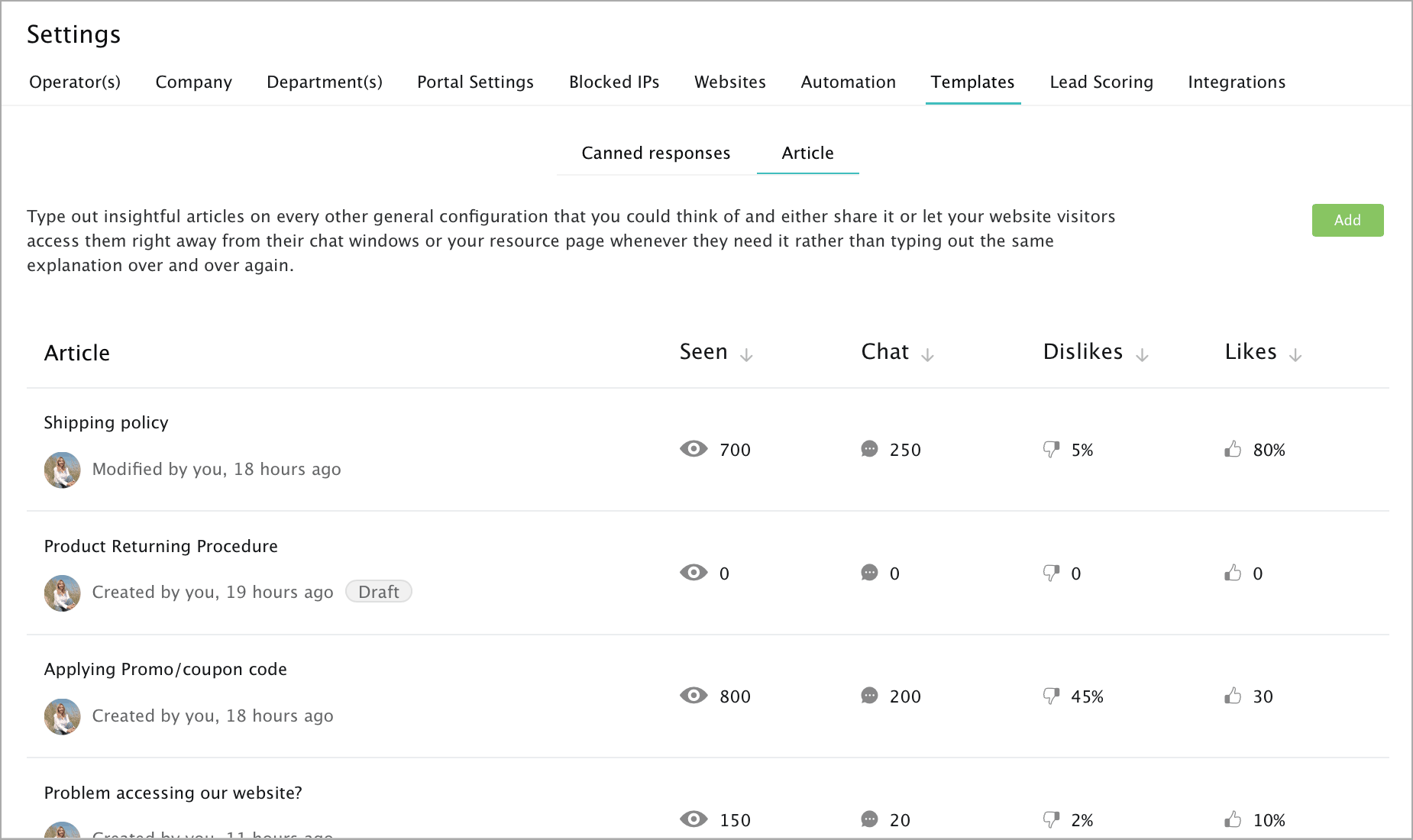The image size is (1413, 840).
Task: Click the thumbs-down icon in Applying Promo/coupon row
Action: point(1052,696)
